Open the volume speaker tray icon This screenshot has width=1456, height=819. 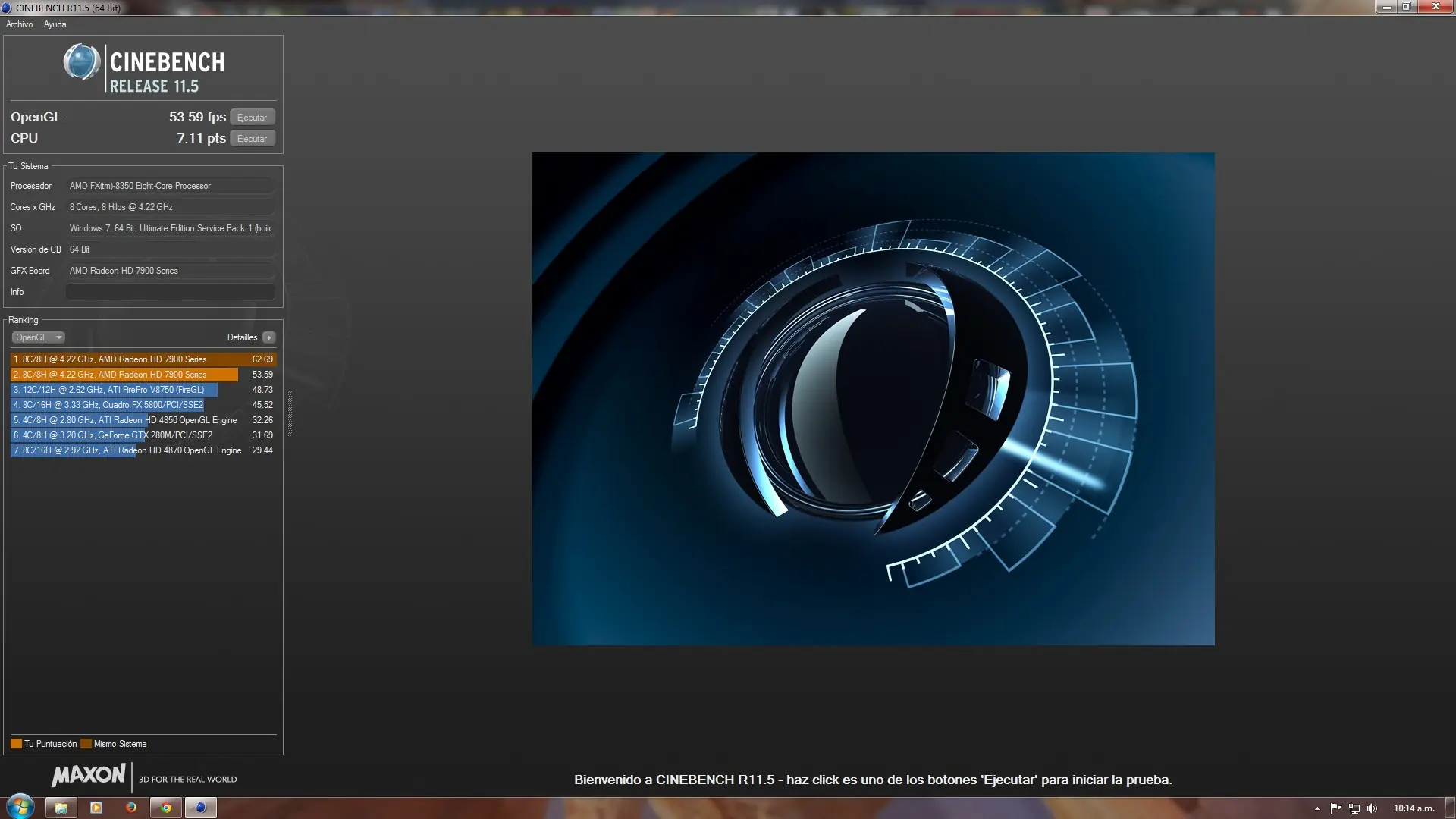1372,808
